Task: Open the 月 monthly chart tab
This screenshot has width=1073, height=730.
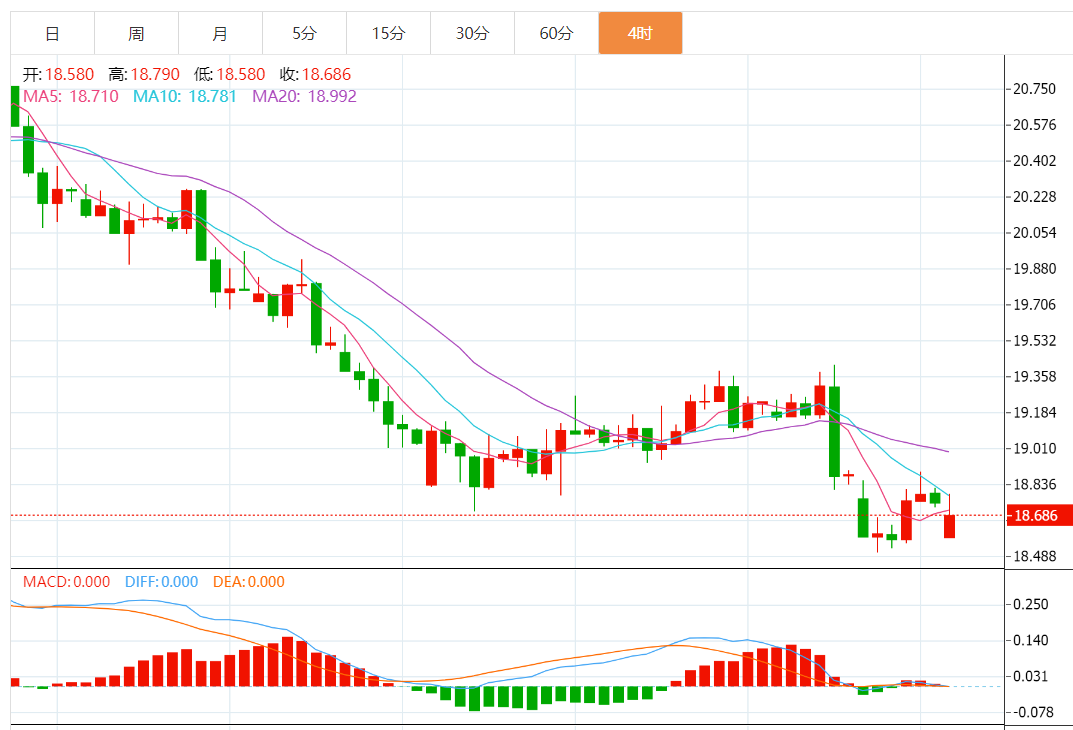Action: click(220, 33)
